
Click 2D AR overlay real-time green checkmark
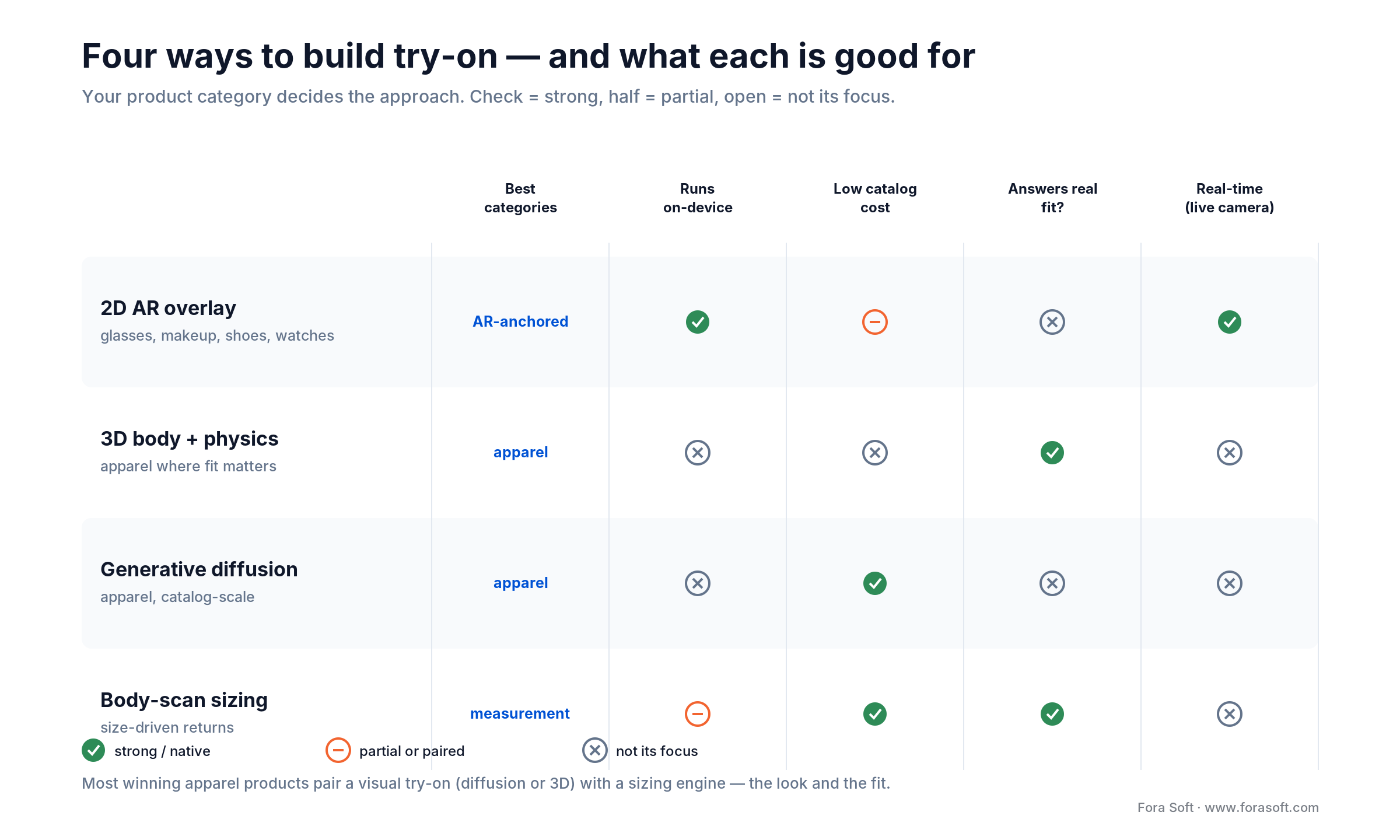point(1229,322)
